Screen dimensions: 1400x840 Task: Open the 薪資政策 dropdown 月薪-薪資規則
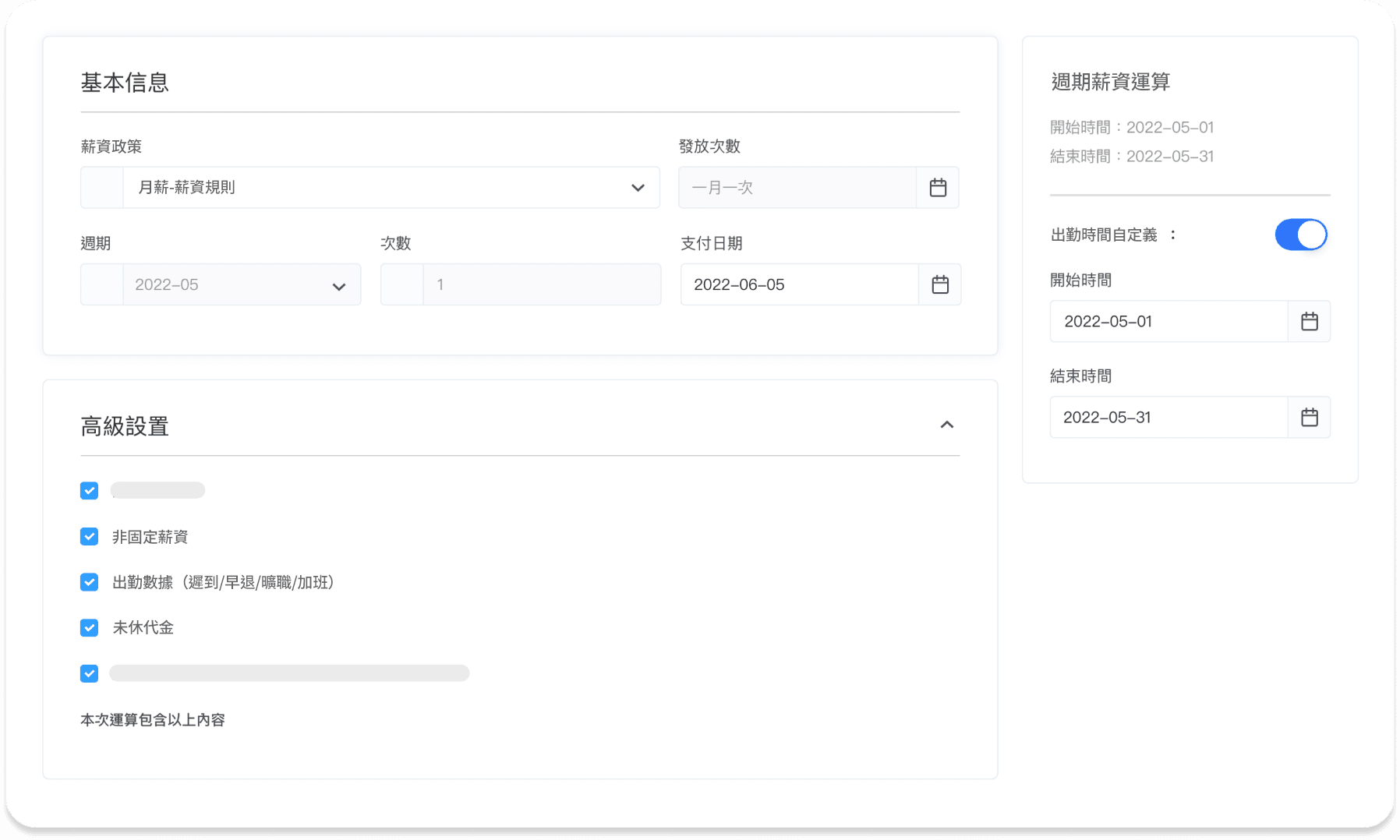370,187
